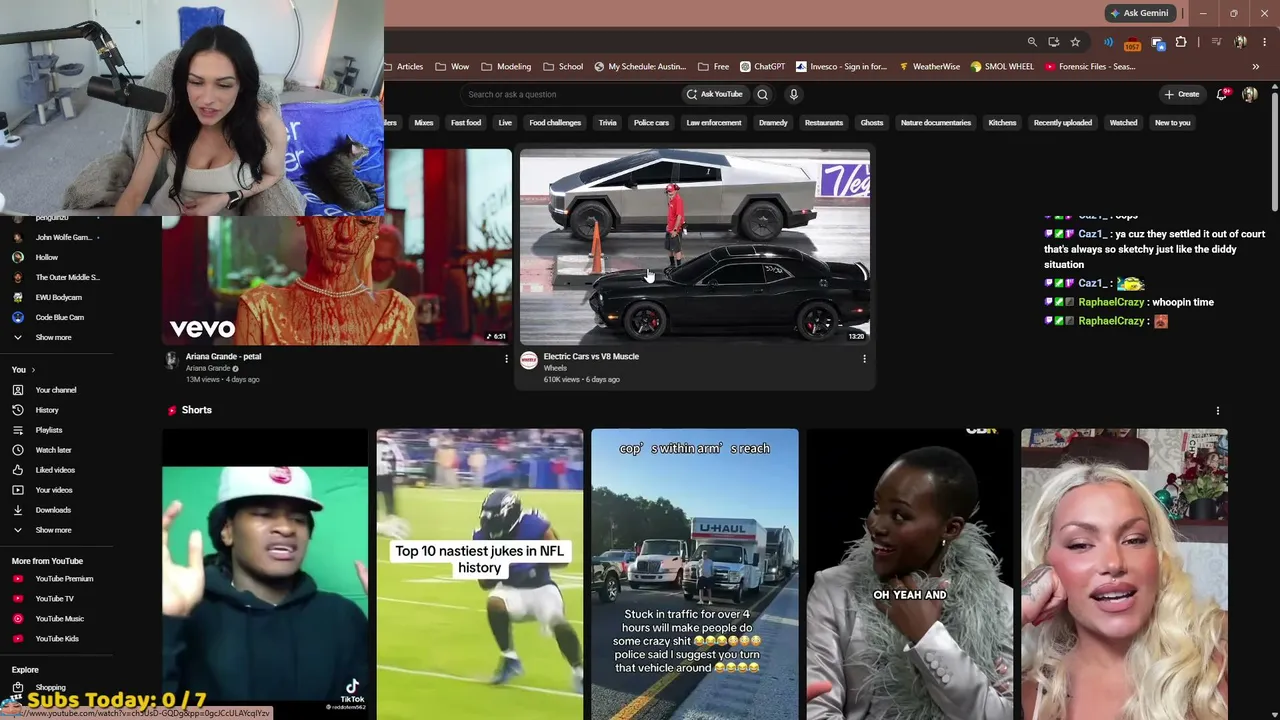Screen dimensions: 1280x720
Task: Open the Top 10 nastiest jukes Short
Action: pos(479,575)
